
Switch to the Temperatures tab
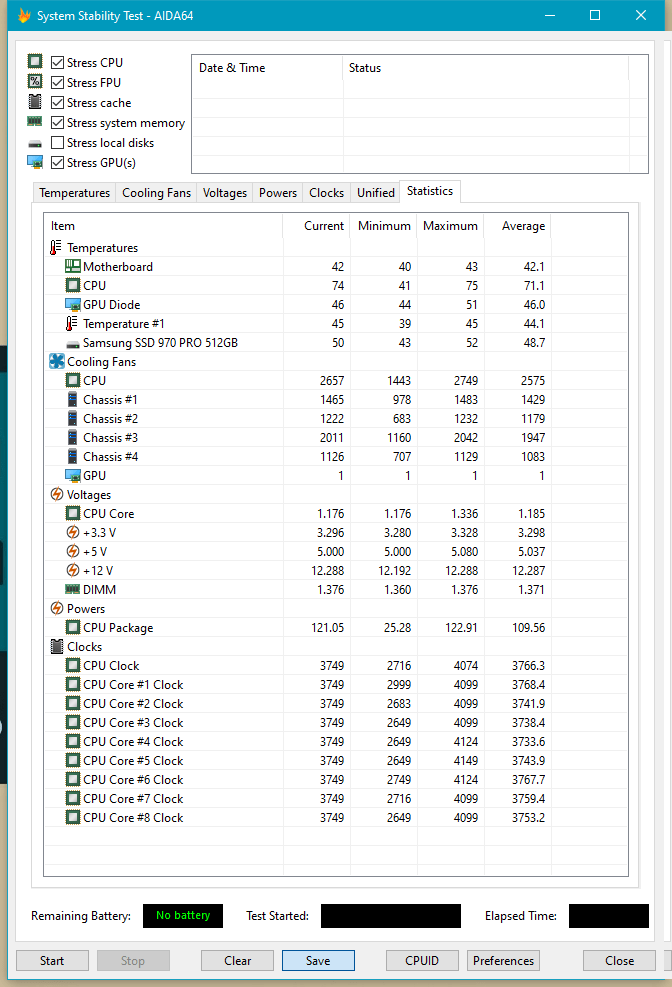pyautogui.click(x=74, y=193)
